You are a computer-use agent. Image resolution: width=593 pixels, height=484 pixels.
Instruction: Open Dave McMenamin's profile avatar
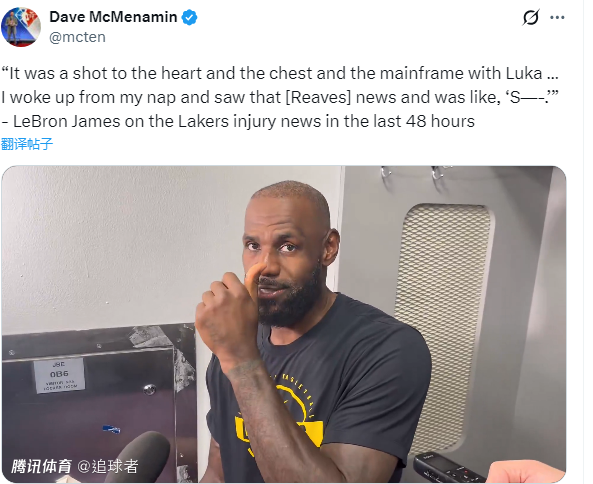pyautogui.click(x=21, y=26)
